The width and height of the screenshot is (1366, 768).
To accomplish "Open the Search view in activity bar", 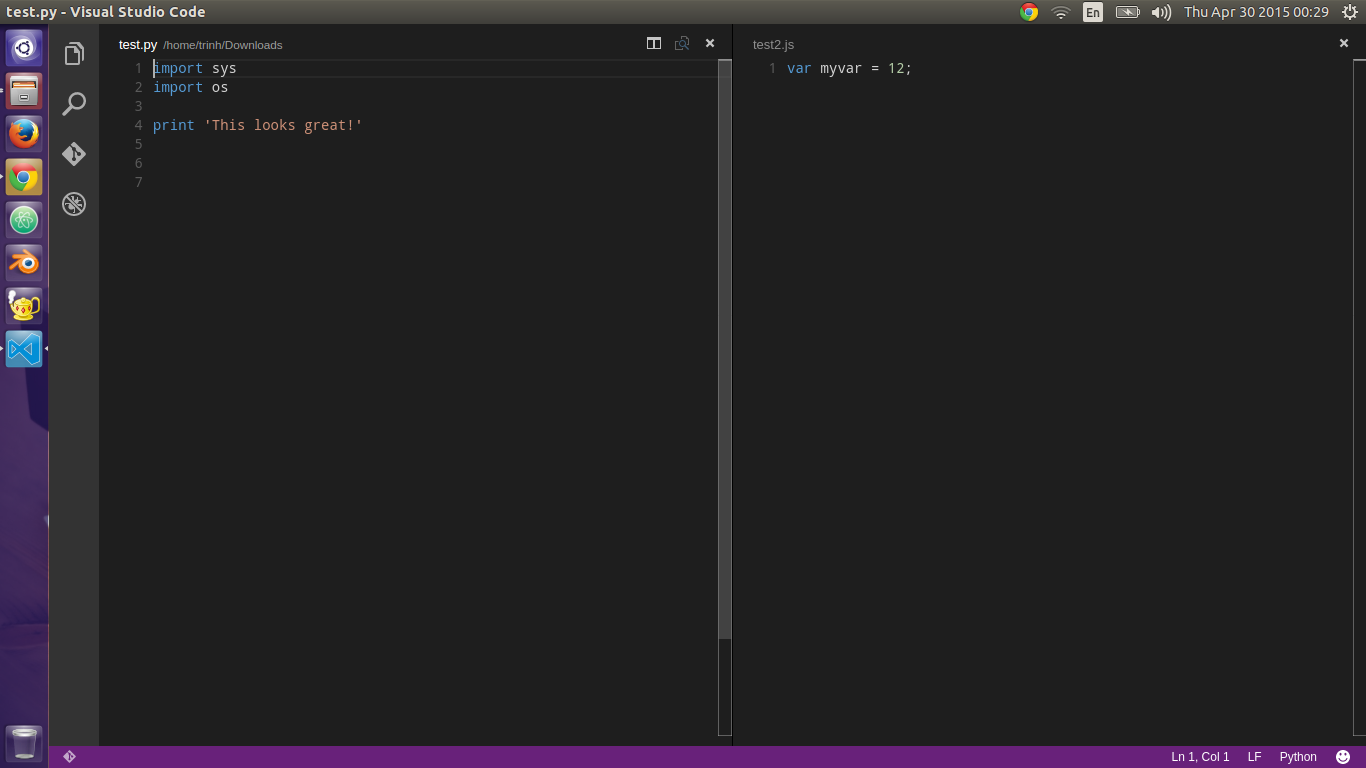I will pyautogui.click(x=74, y=104).
